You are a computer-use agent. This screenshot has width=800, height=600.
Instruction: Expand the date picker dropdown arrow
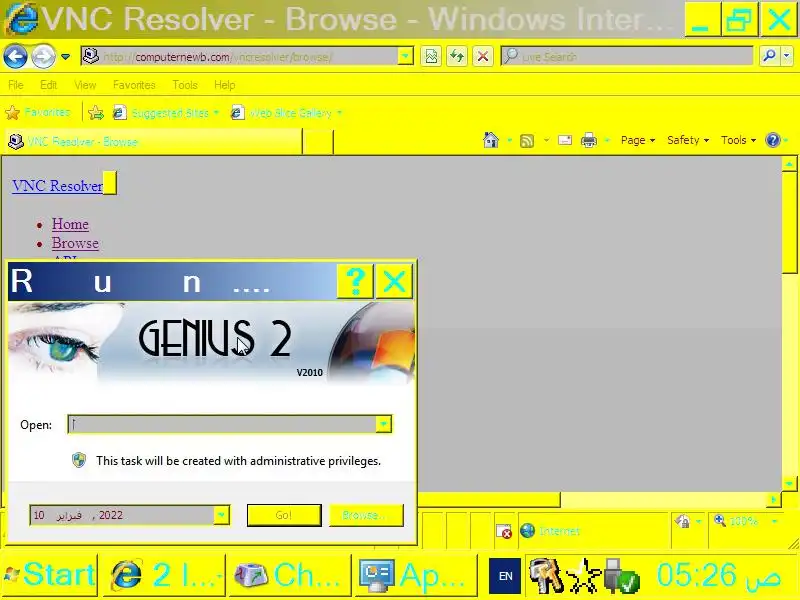(x=221, y=515)
